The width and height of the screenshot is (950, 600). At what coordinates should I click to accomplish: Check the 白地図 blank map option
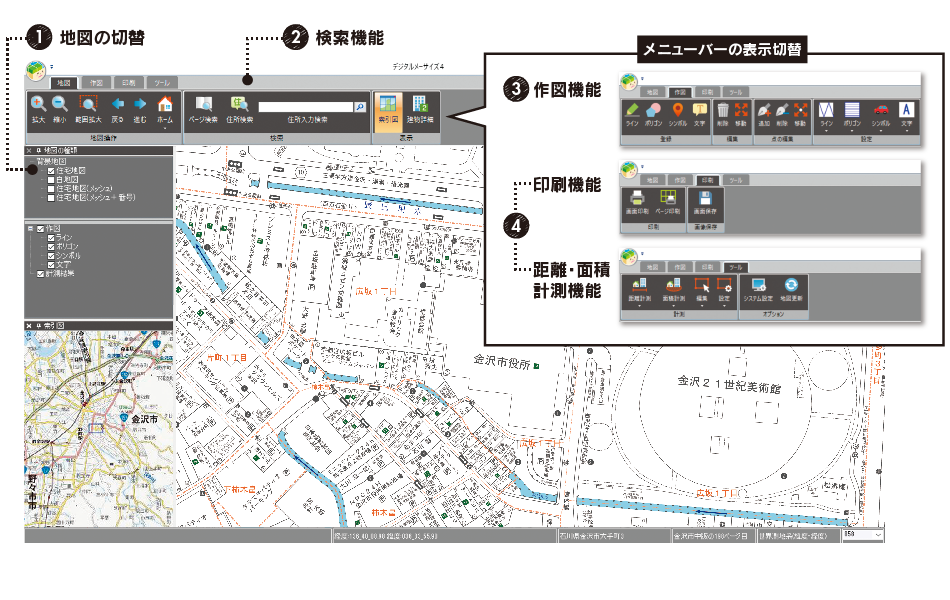coord(50,179)
